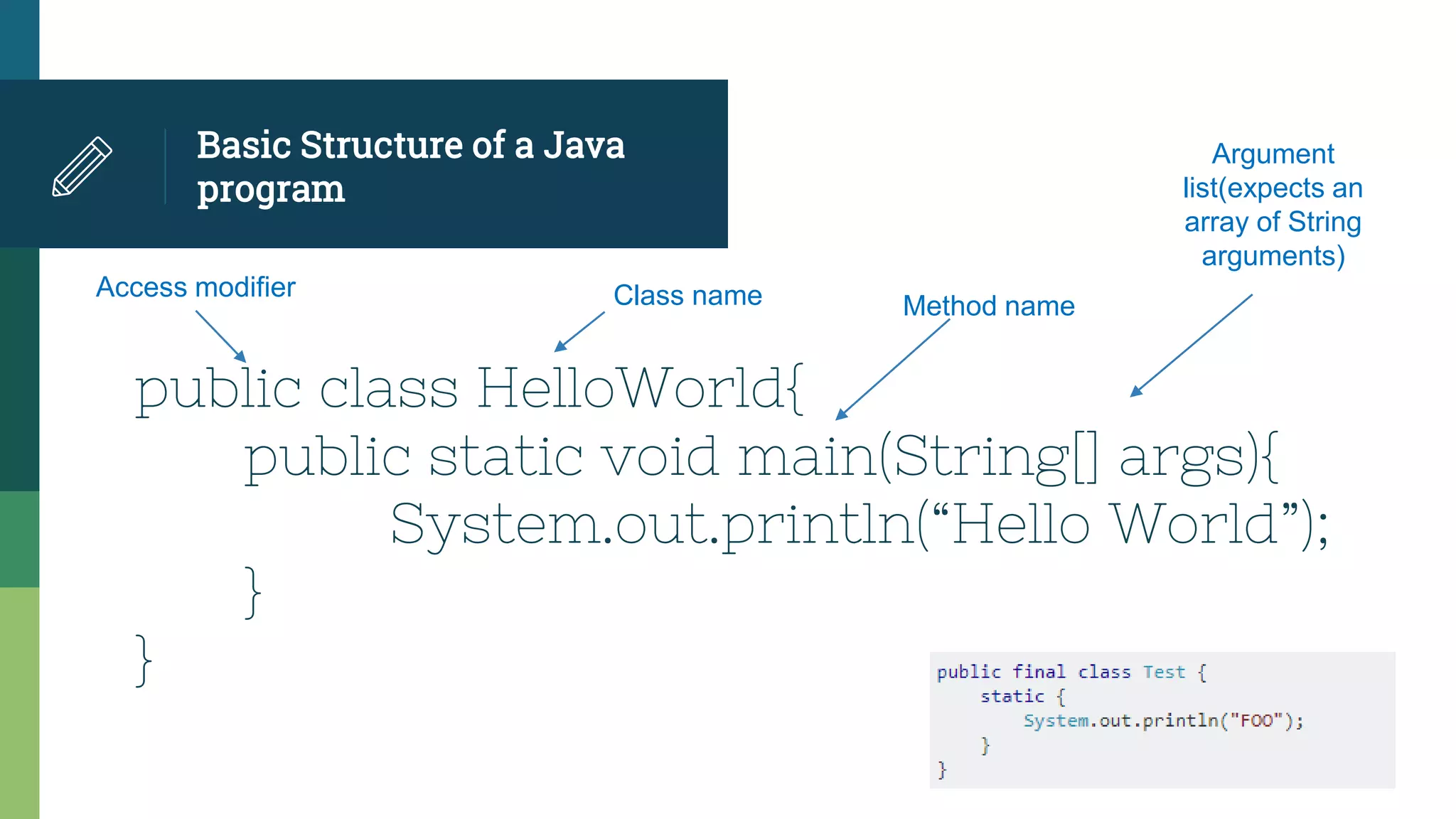
Task: Click the arrow pointing at 'String[] args'
Action: (1191, 345)
